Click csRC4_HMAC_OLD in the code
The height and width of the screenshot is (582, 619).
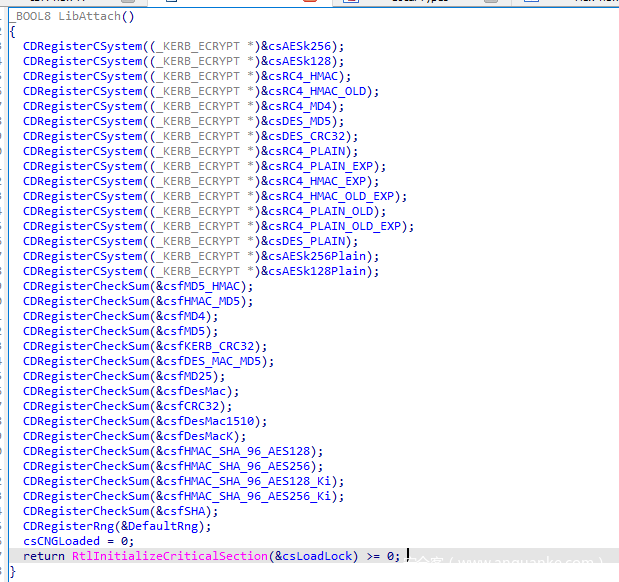point(317,91)
